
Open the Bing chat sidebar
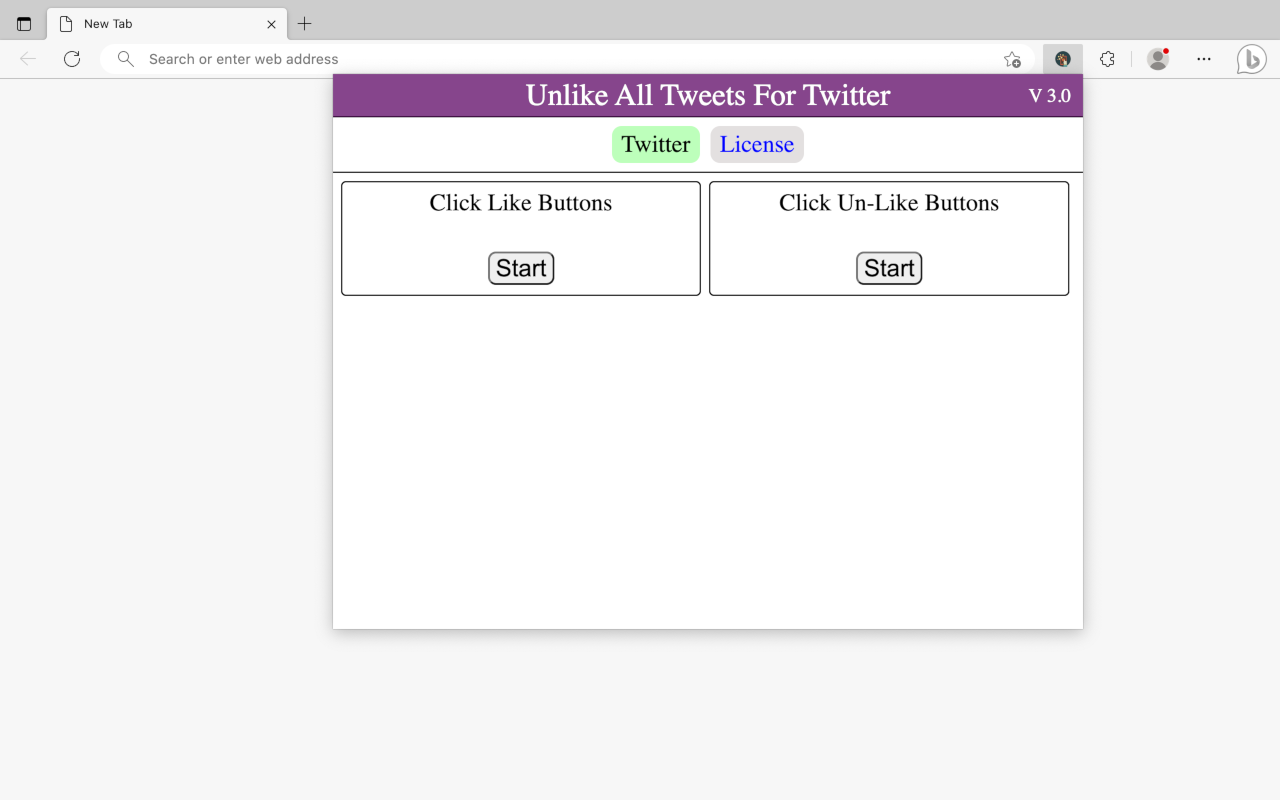click(x=1251, y=59)
